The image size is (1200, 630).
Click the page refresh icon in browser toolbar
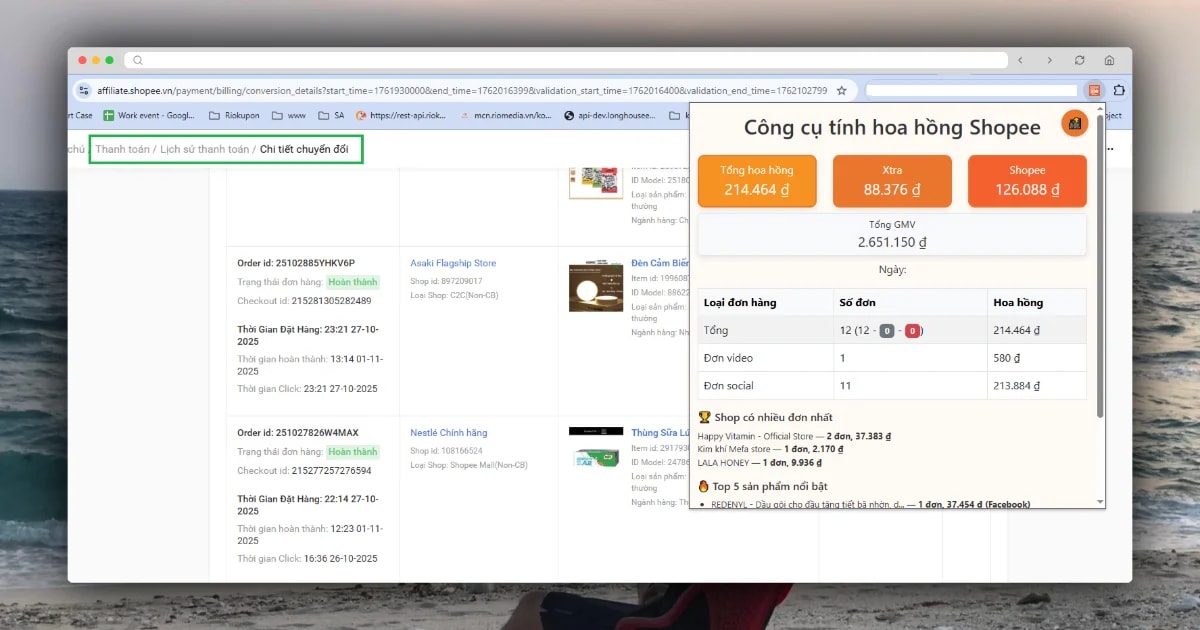1079,60
